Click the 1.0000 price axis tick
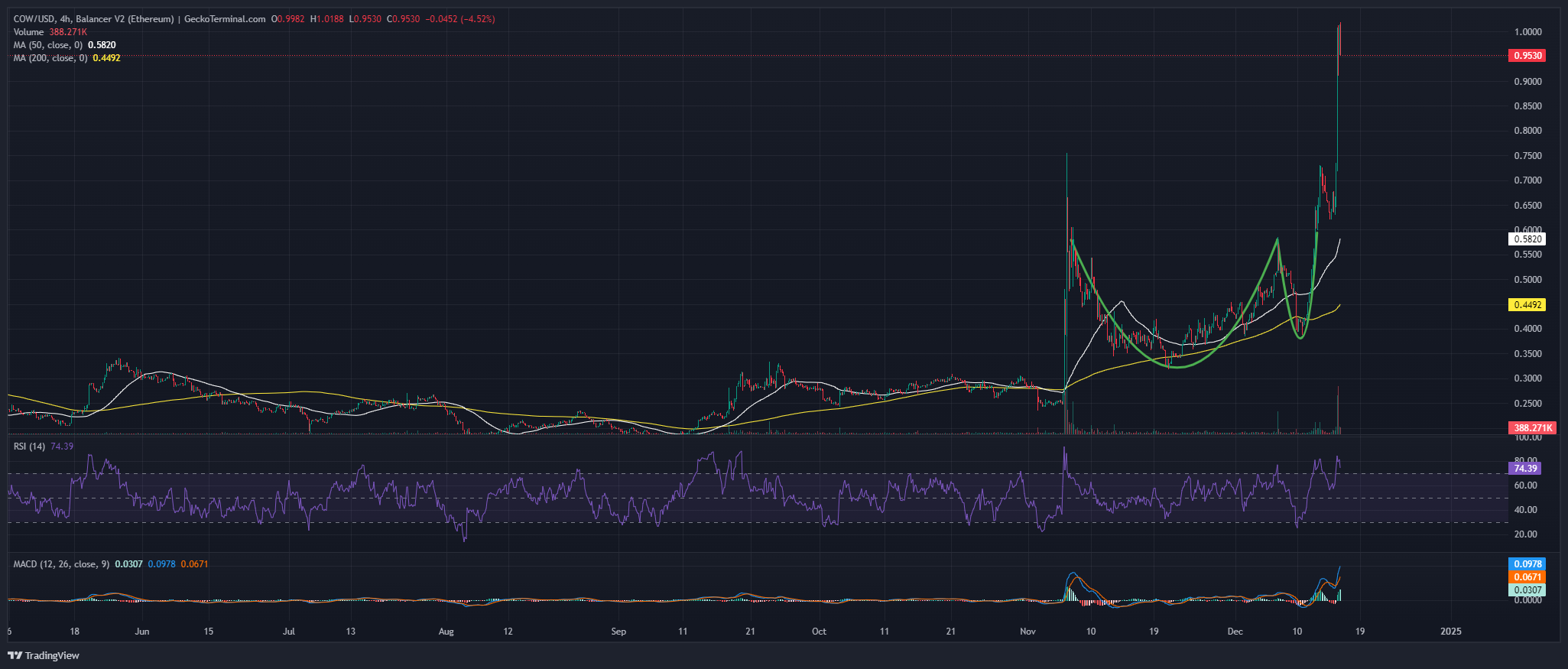 click(1527, 32)
